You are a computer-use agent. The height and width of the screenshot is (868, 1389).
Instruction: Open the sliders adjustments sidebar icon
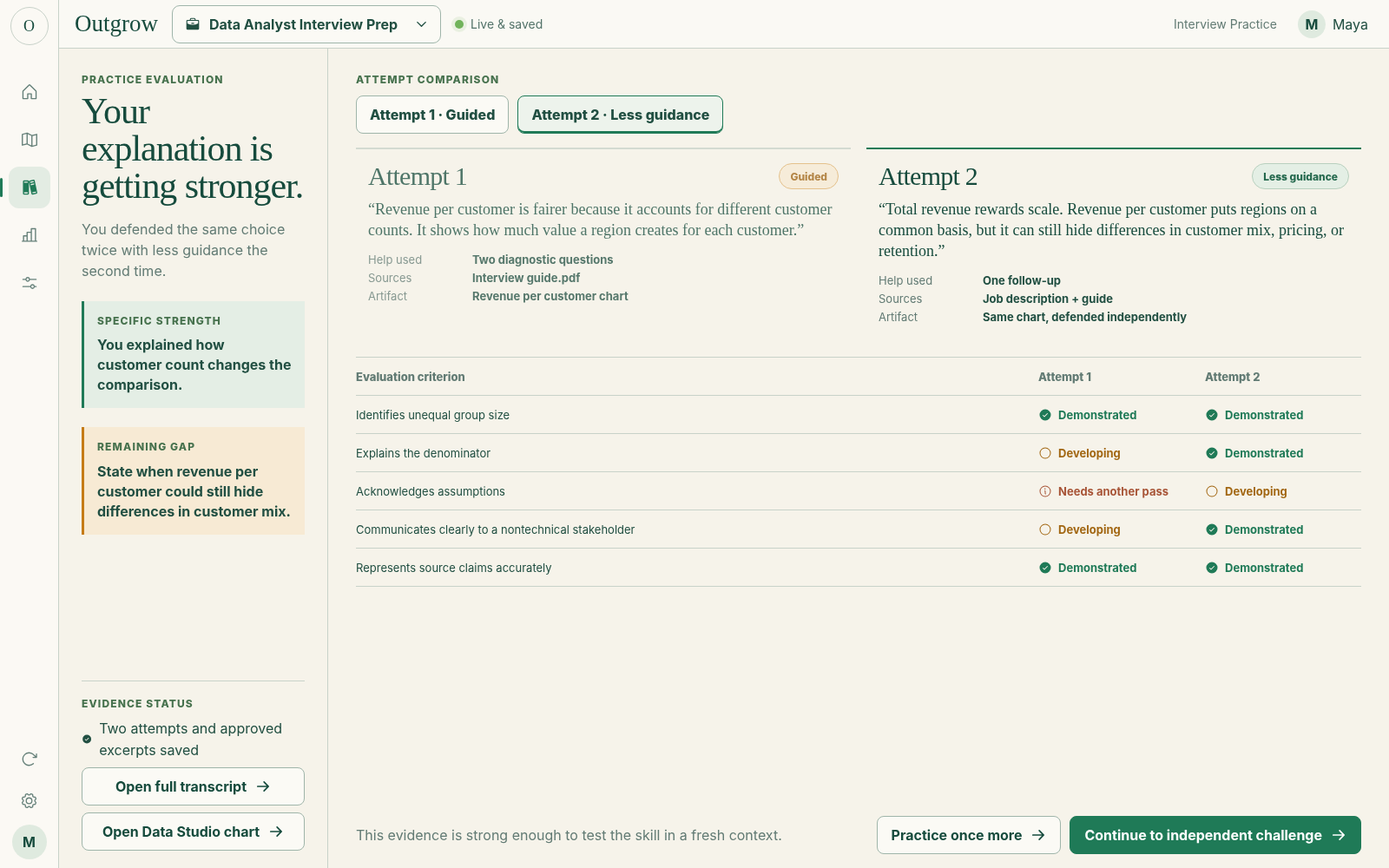click(30, 283)
